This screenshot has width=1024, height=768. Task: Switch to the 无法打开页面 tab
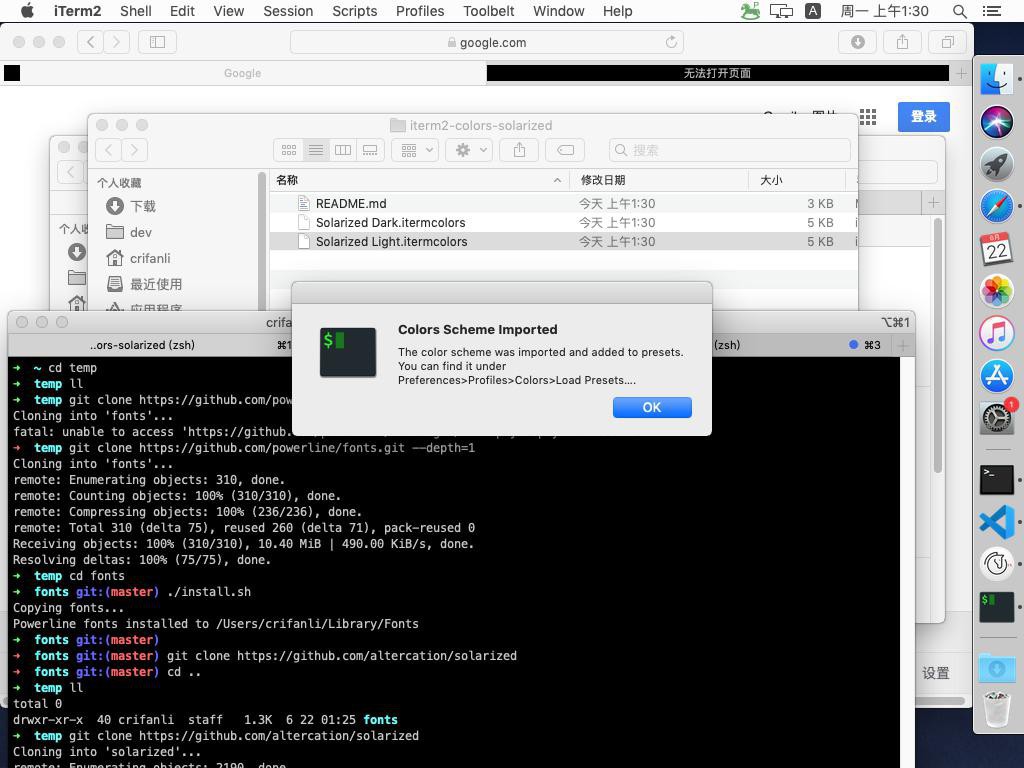tap(717, 73)
